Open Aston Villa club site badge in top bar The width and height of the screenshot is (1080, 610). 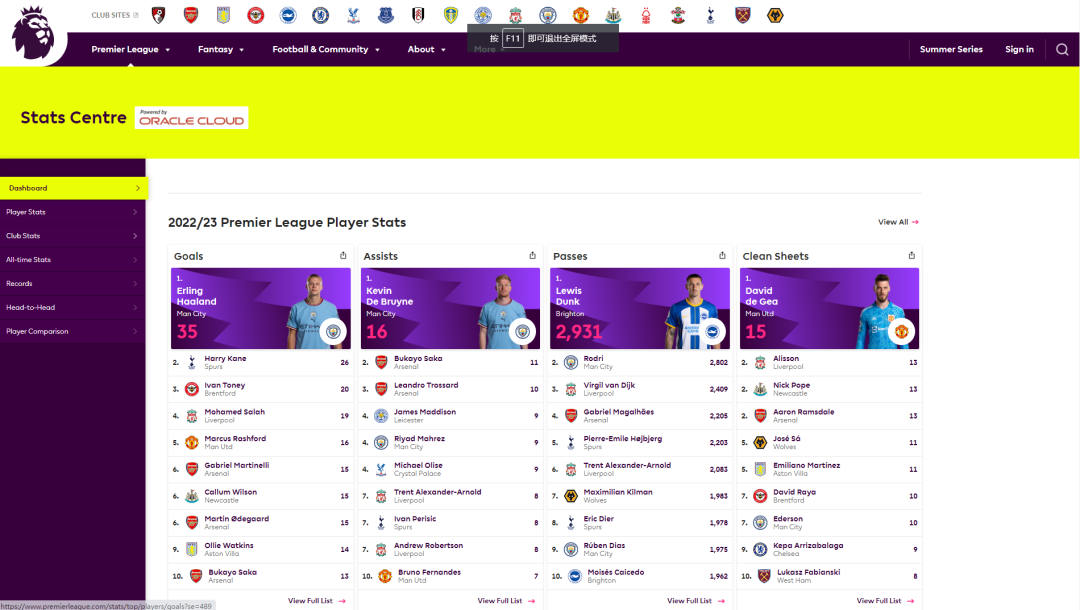tap(223, 15)
